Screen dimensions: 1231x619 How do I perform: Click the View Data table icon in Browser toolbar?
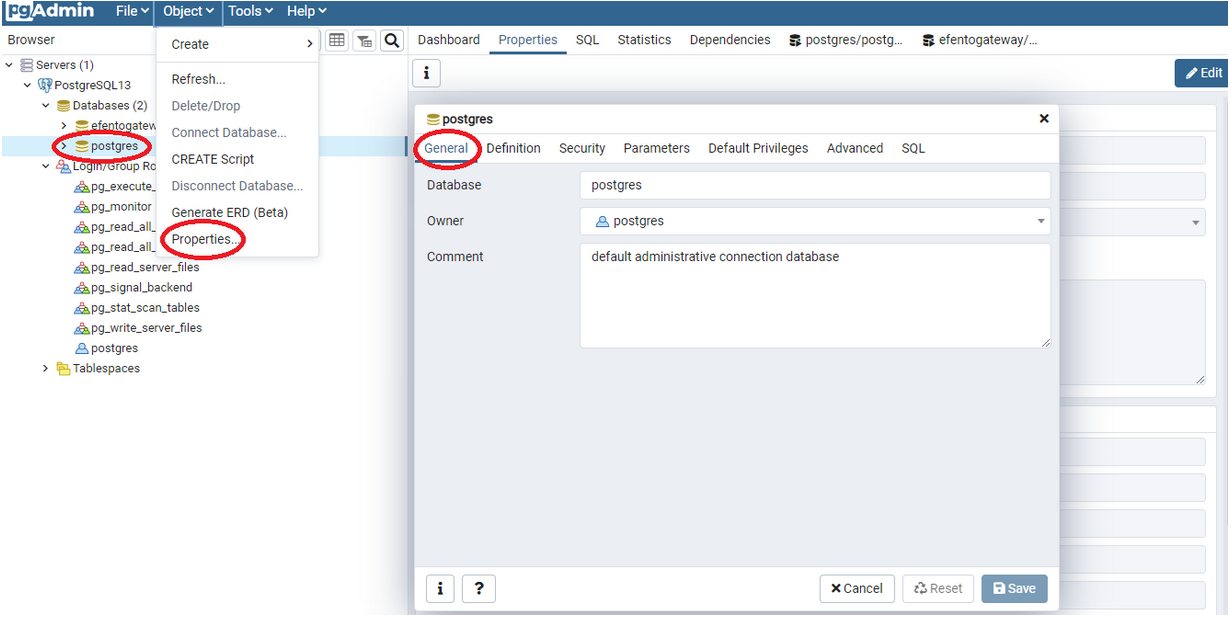click(x=337, y=40)
